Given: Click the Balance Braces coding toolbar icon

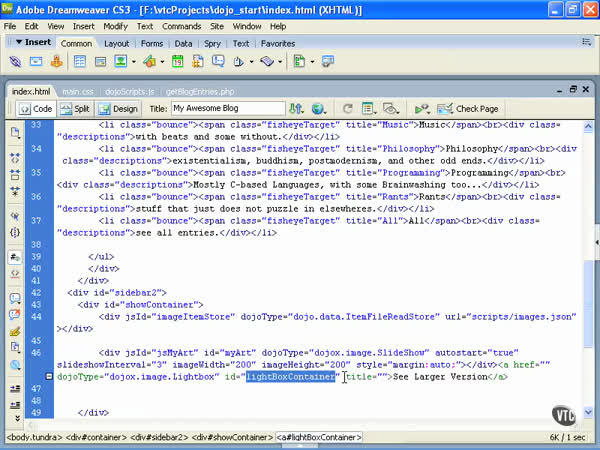Looking at the screenshot, I should (x=15, y=231).
